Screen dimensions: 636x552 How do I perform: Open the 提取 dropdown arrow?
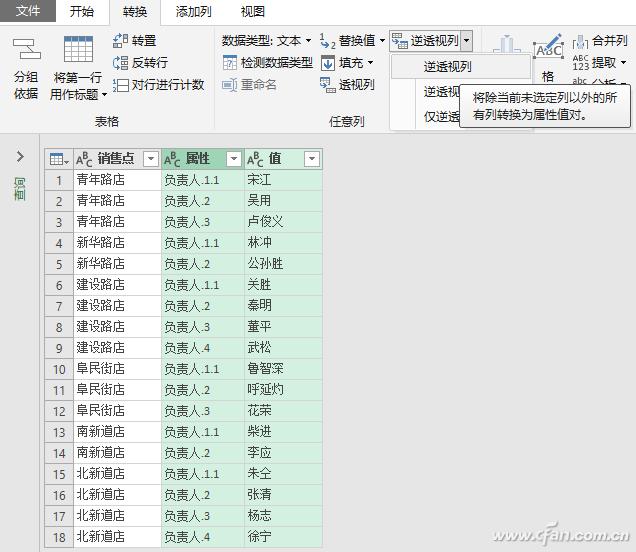623,63
